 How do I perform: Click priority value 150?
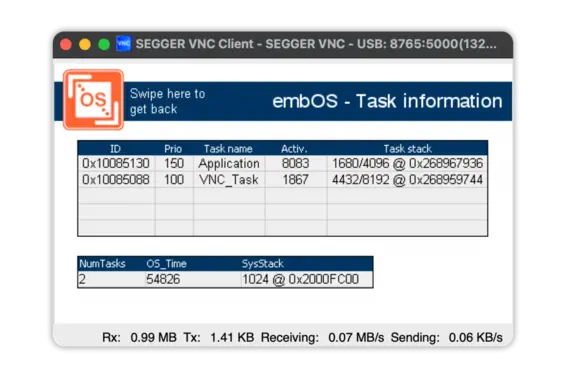tap(174, 164)
